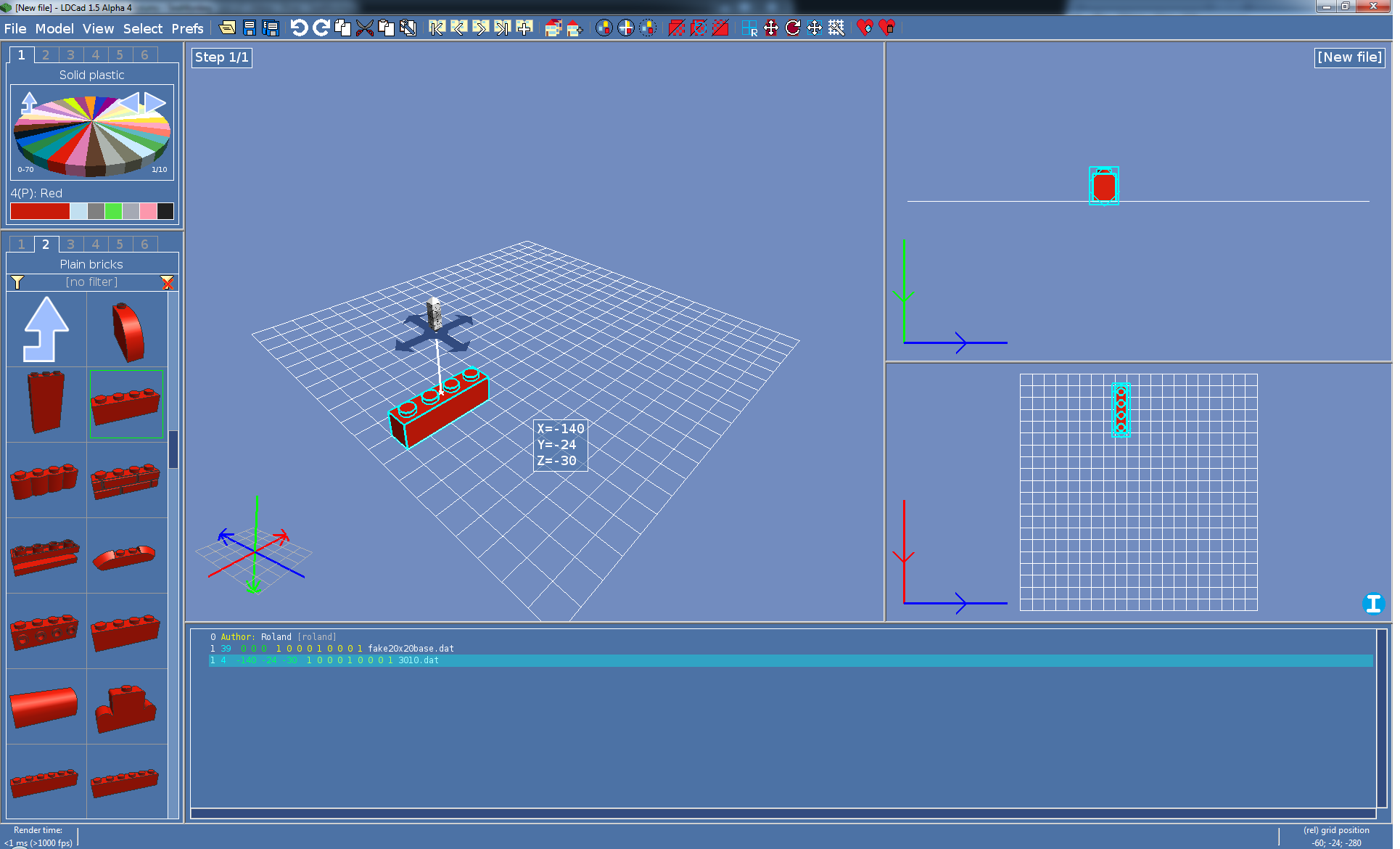Click the grid snapping toolbar icon
Image resolution: width=1400 pixels, height=849 pixels.
(836, 28)
